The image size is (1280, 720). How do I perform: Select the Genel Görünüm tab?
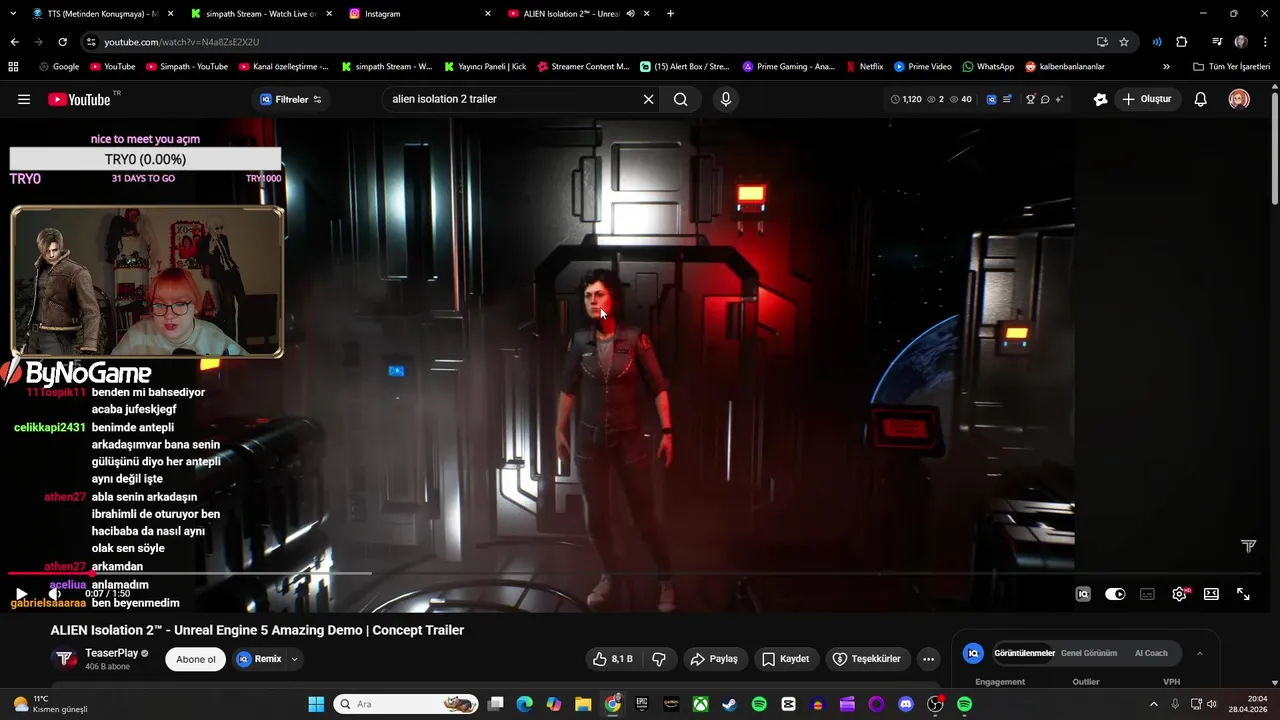point(1089,653)
